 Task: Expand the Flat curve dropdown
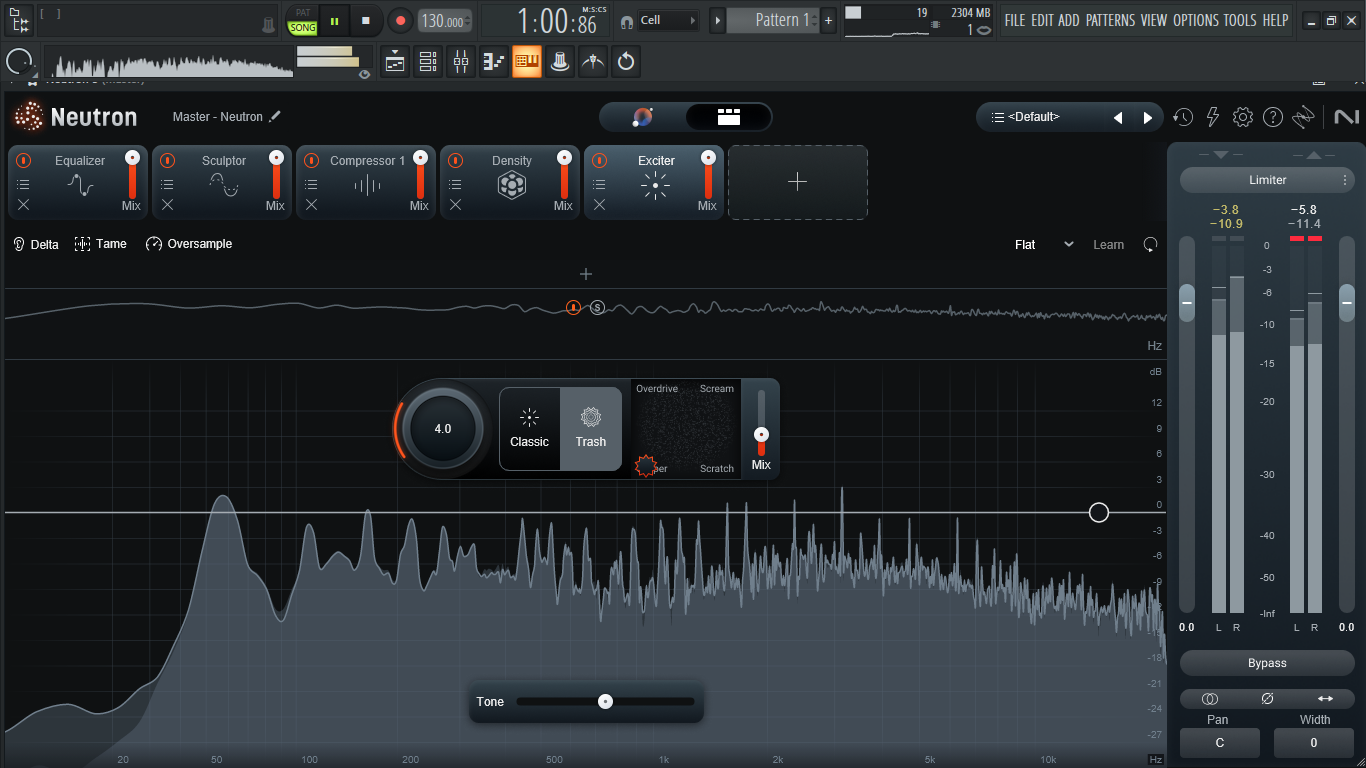(x=1044, y=244)
